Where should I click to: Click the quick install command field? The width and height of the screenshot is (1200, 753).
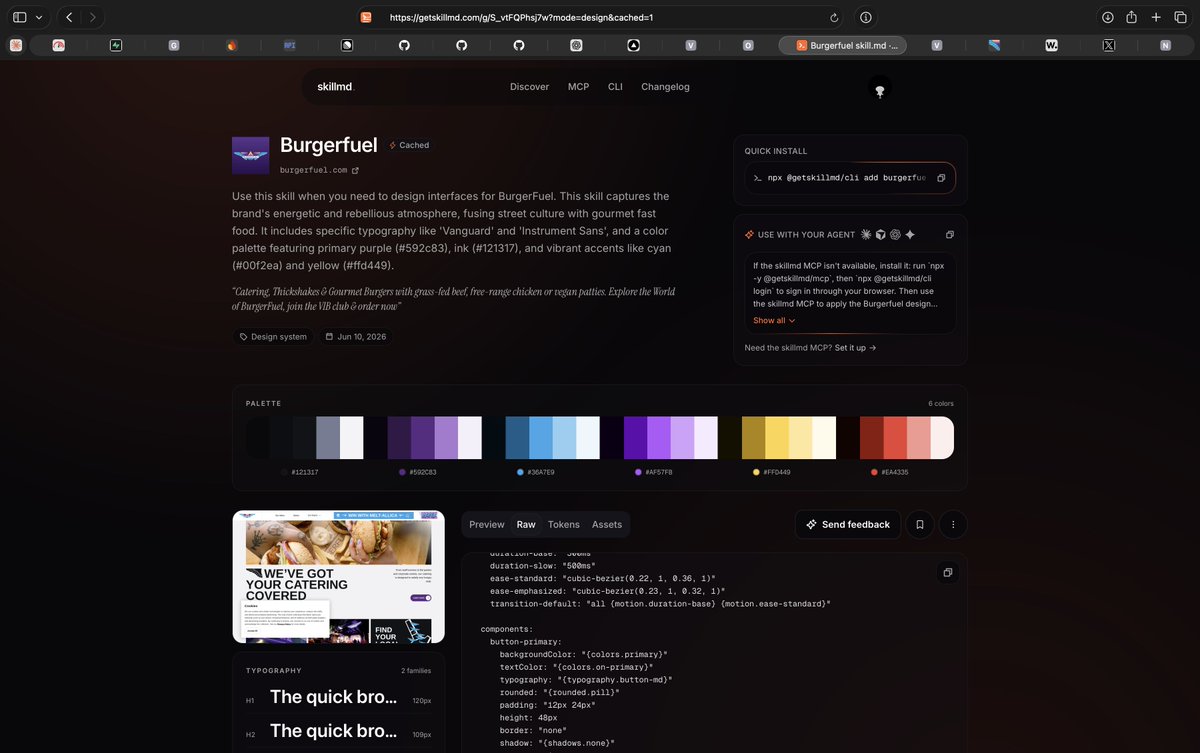[x=850, y=177]
